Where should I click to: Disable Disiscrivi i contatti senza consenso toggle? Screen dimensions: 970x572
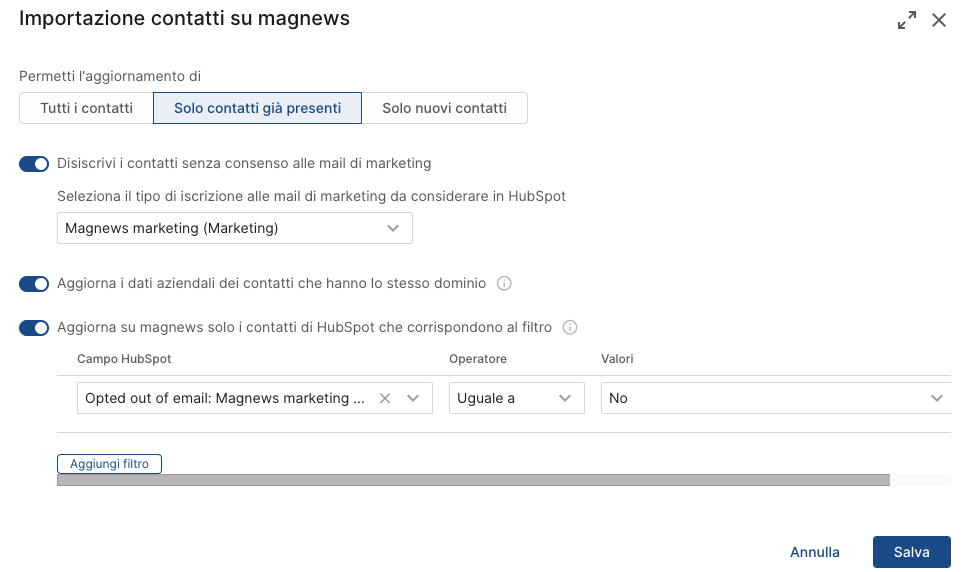(34, 164)
